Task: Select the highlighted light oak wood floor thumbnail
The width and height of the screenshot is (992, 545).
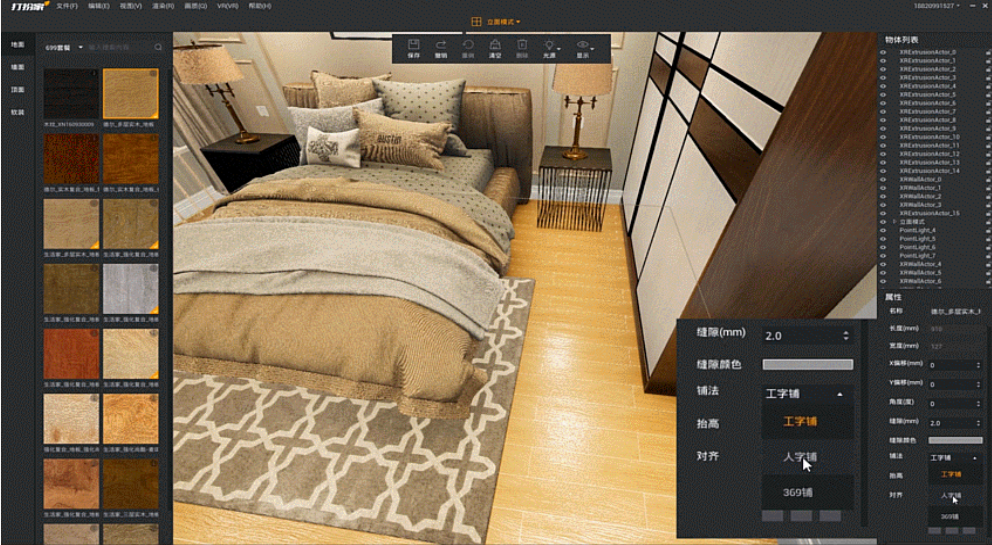Action: (x=131, y=94)
